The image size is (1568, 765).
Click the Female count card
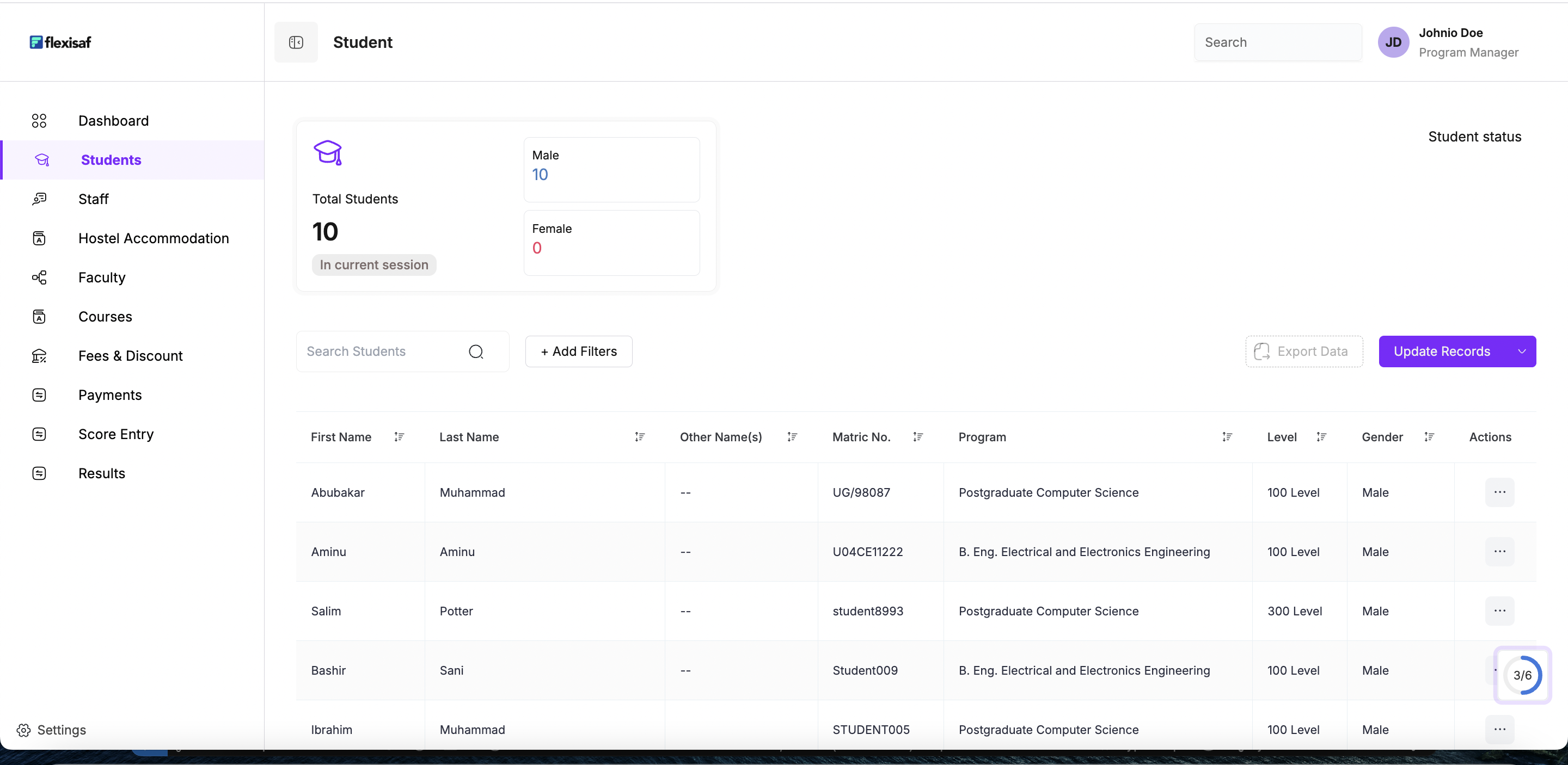611,243
